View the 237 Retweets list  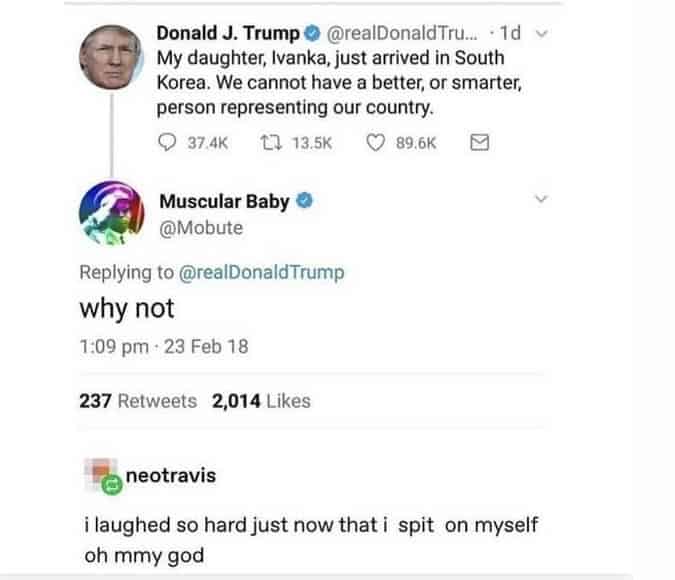point(138,401)
